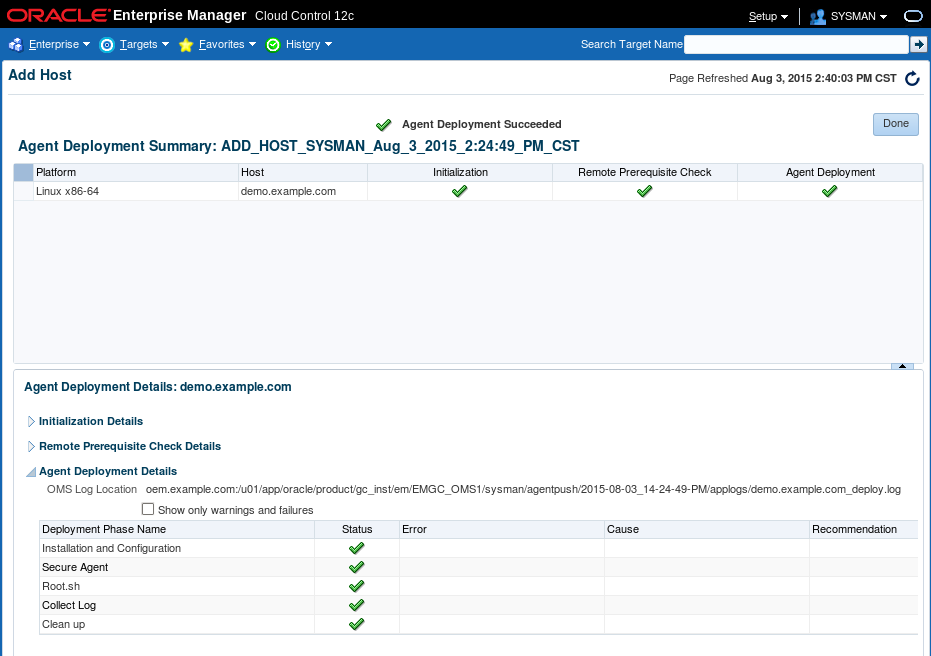Open the Setup dropdown menu
Screen dimensions: 931x656
pos(768,17)
